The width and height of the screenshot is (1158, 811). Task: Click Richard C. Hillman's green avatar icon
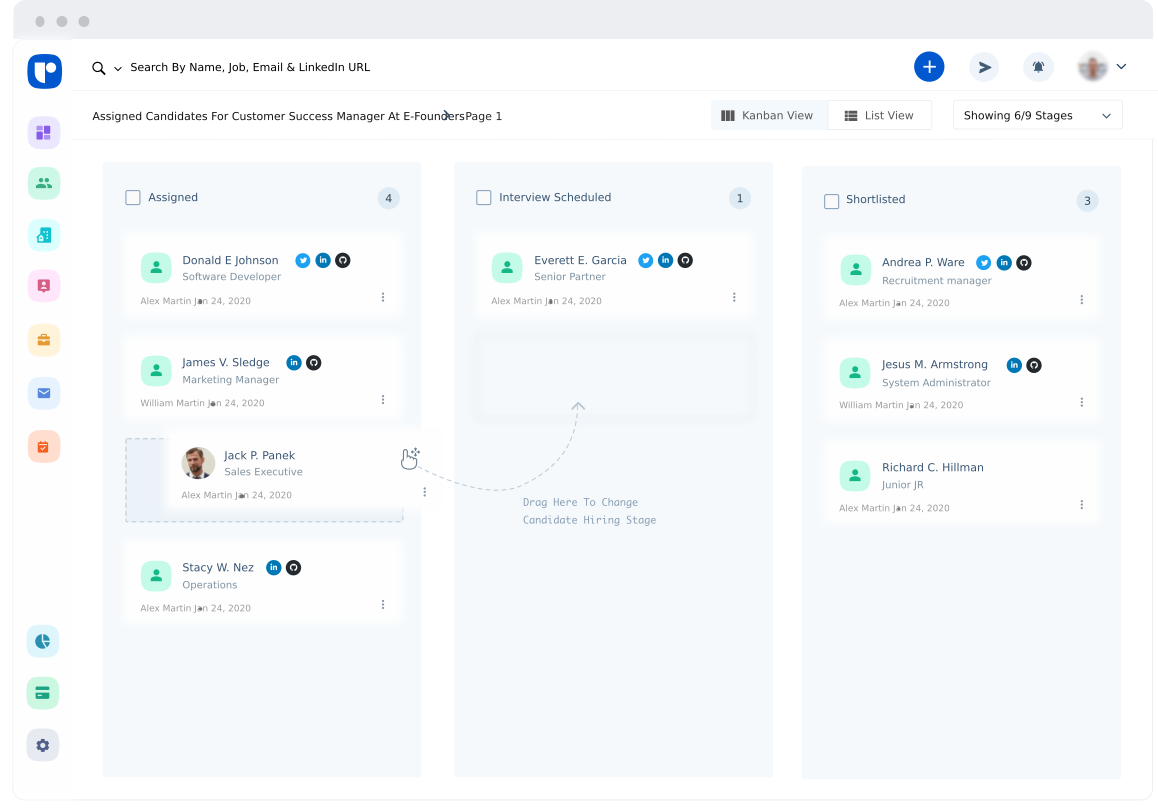tap(855, 476)
